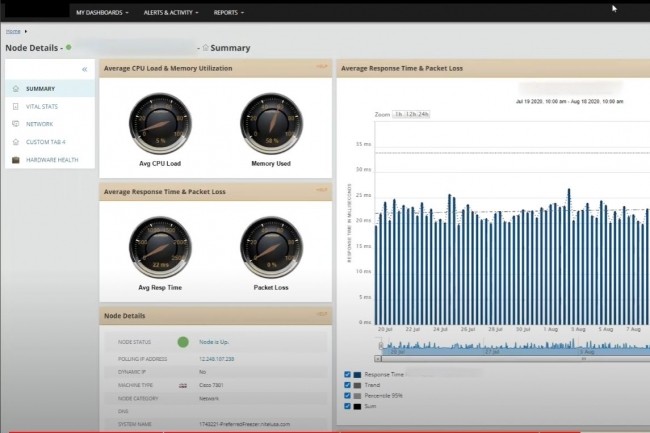This screenshot has width=650, height=433.
Task: Click the Hardware Health icon in sidebar
Action: (16, 160)
